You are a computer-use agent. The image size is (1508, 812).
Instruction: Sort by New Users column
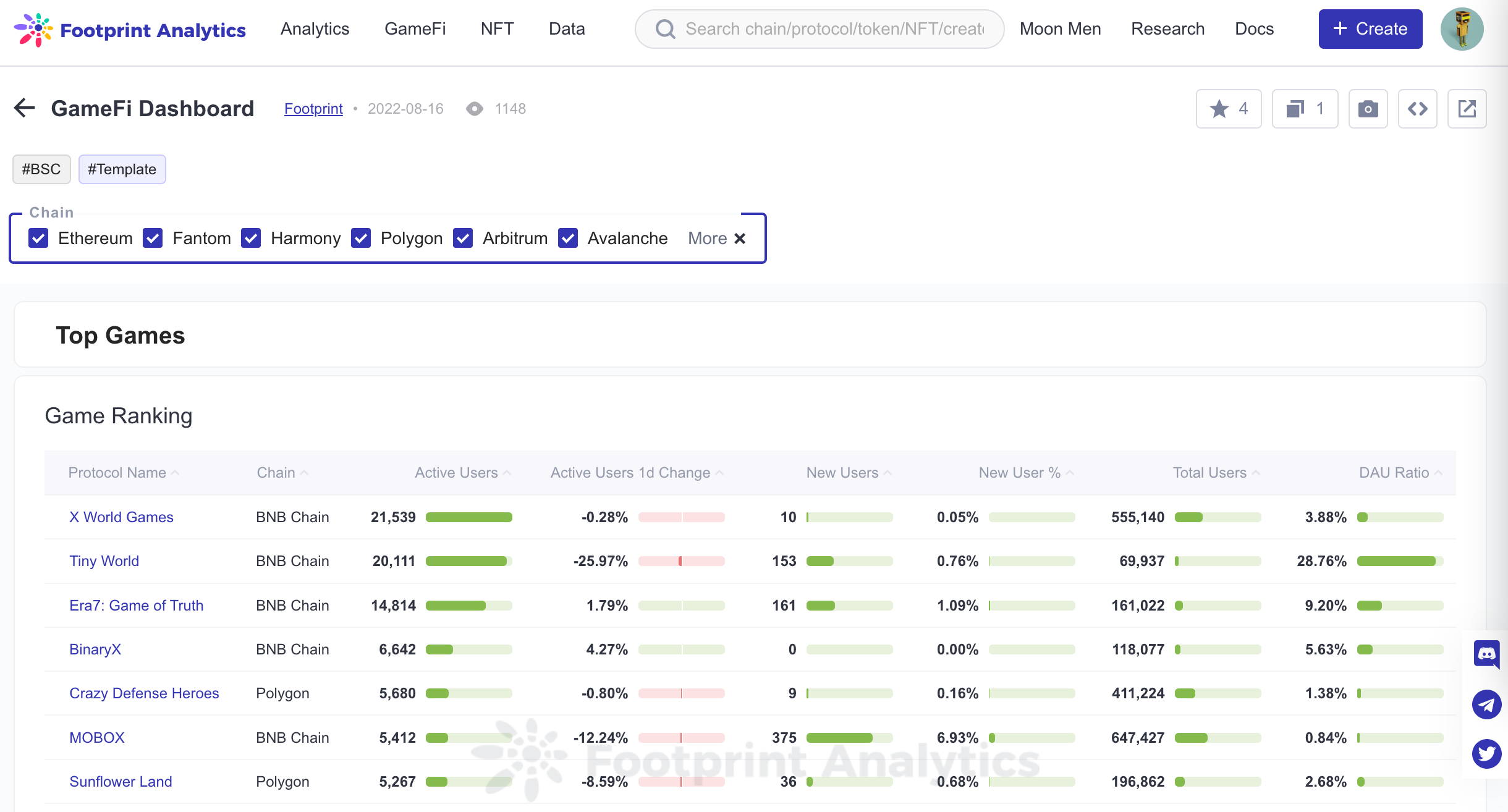pyautogui.click(x=849, y=473)
